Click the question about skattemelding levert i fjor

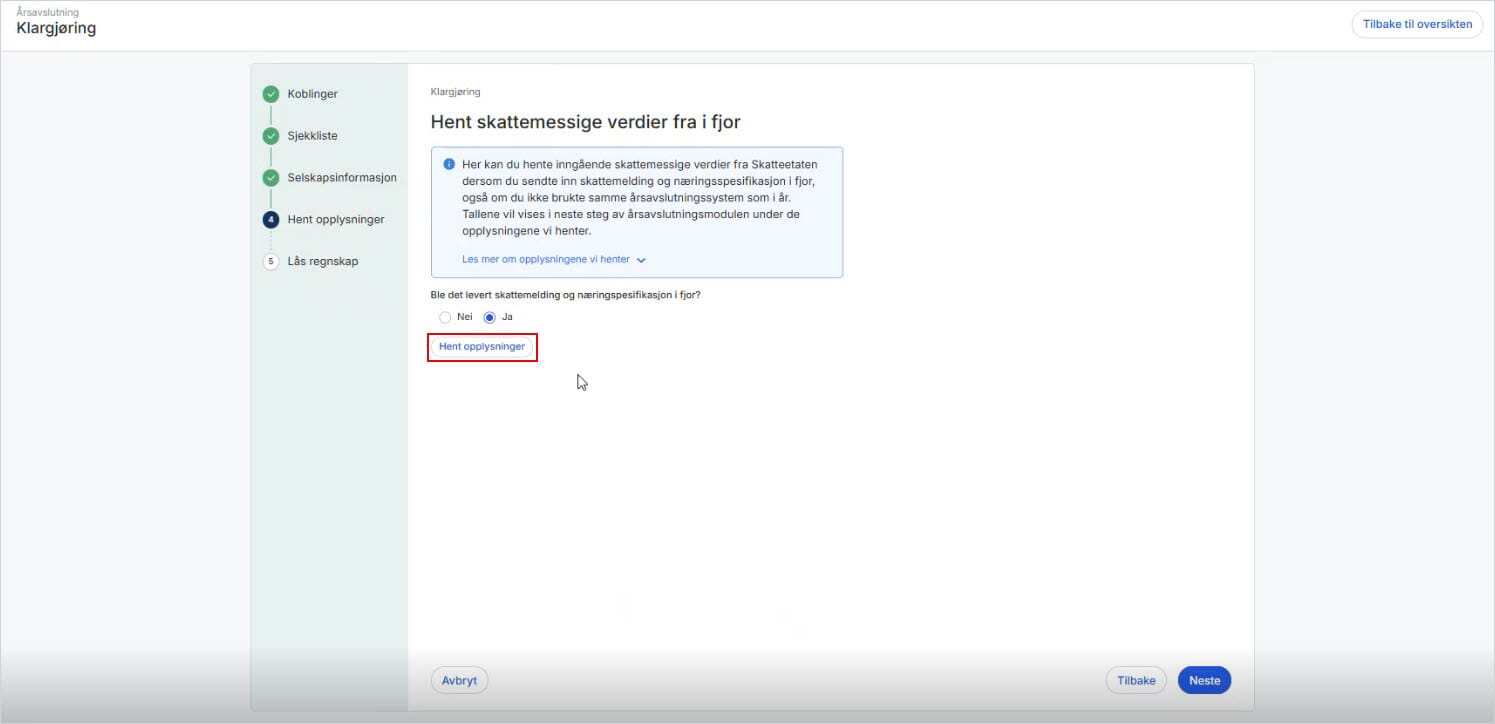(x=565, y=295)
